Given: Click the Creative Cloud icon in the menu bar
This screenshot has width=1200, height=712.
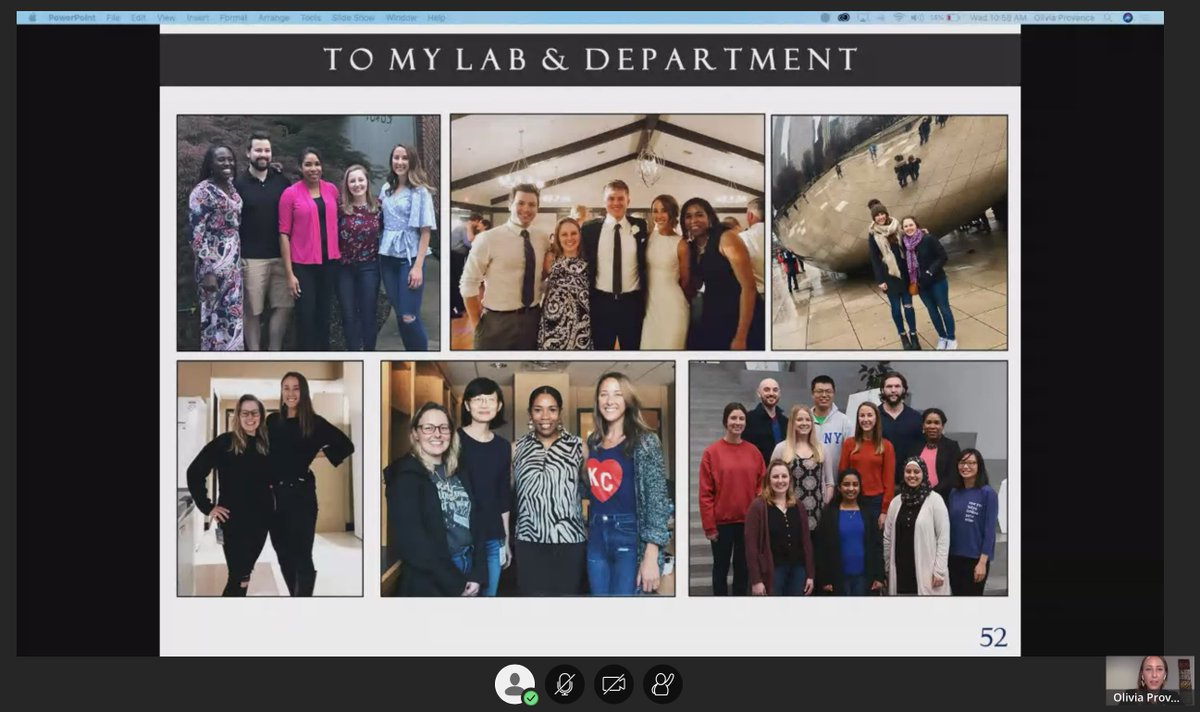Looking at the screenshot, I should point(843,18).
